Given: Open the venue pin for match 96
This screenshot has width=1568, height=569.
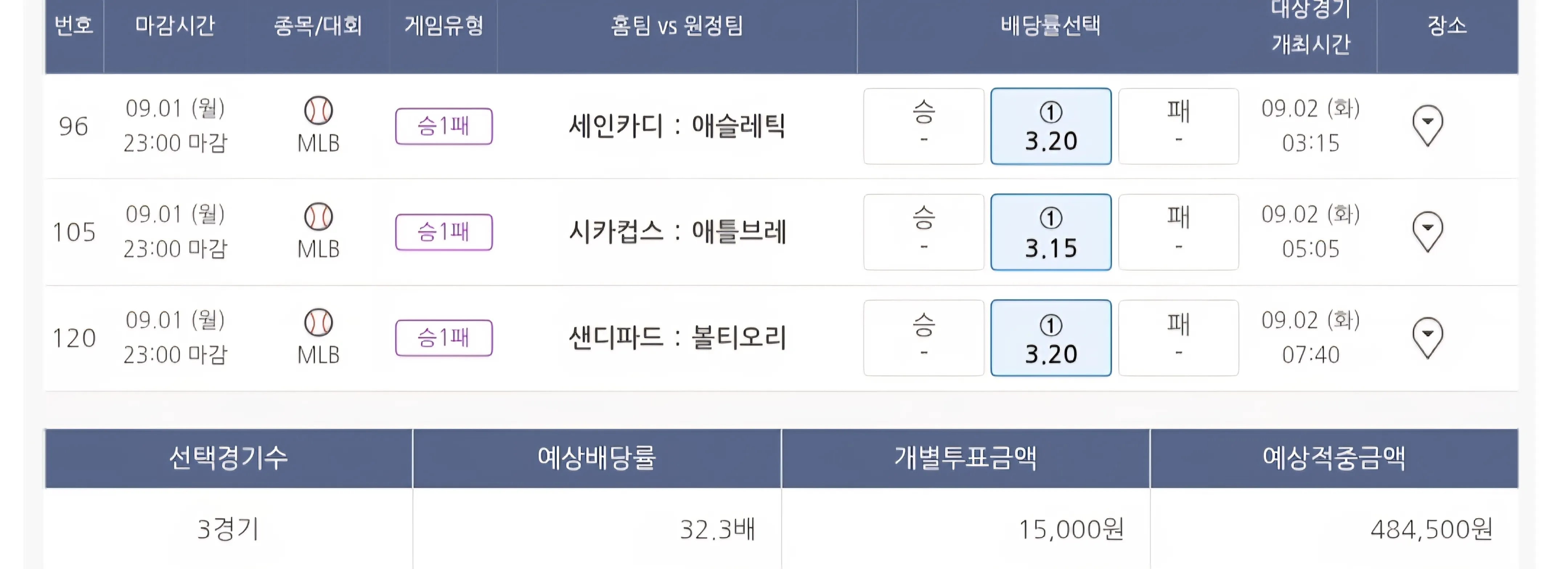Looking at the screenshot, I should click(x=1427, y=125).
